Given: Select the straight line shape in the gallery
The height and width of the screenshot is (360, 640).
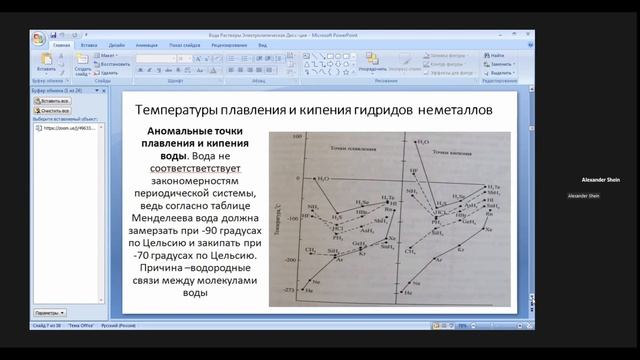Looking at the screenshot, I should click(x=315, y=56).
